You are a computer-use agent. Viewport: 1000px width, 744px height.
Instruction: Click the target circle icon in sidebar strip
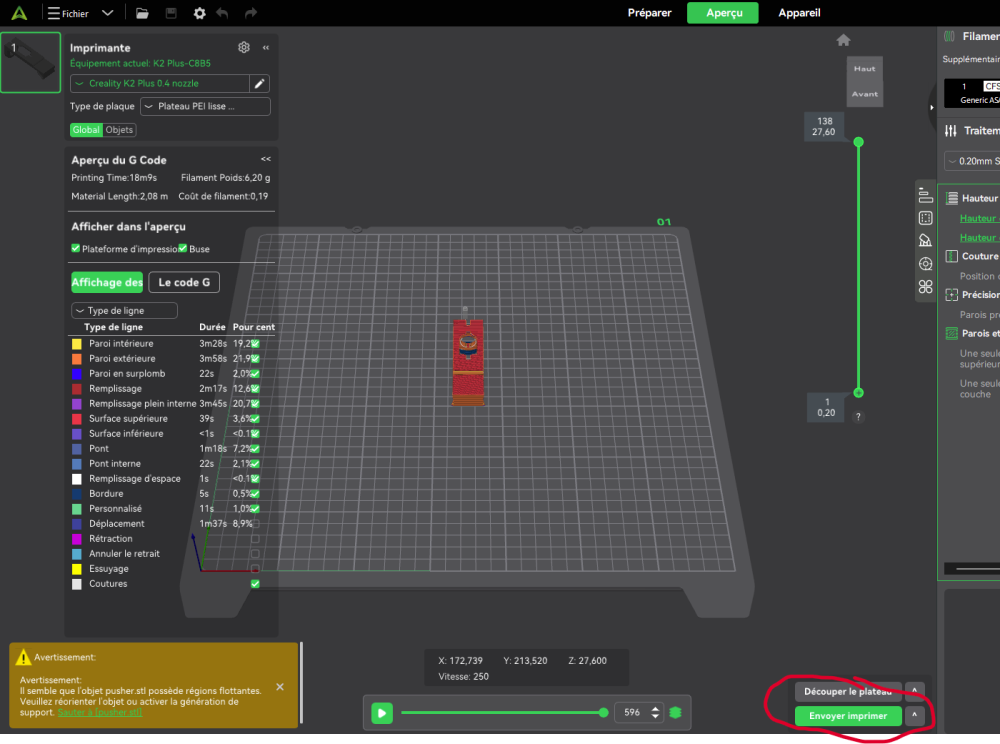[925, 263]
